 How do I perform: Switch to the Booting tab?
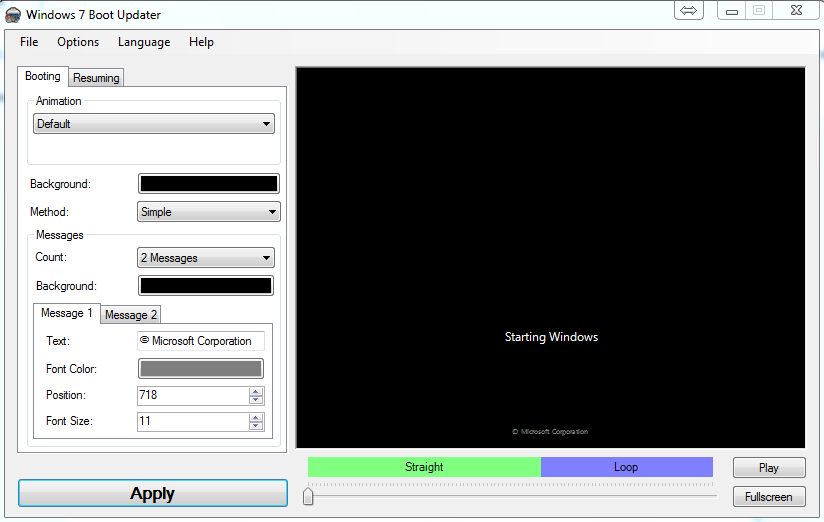(43, 76)
